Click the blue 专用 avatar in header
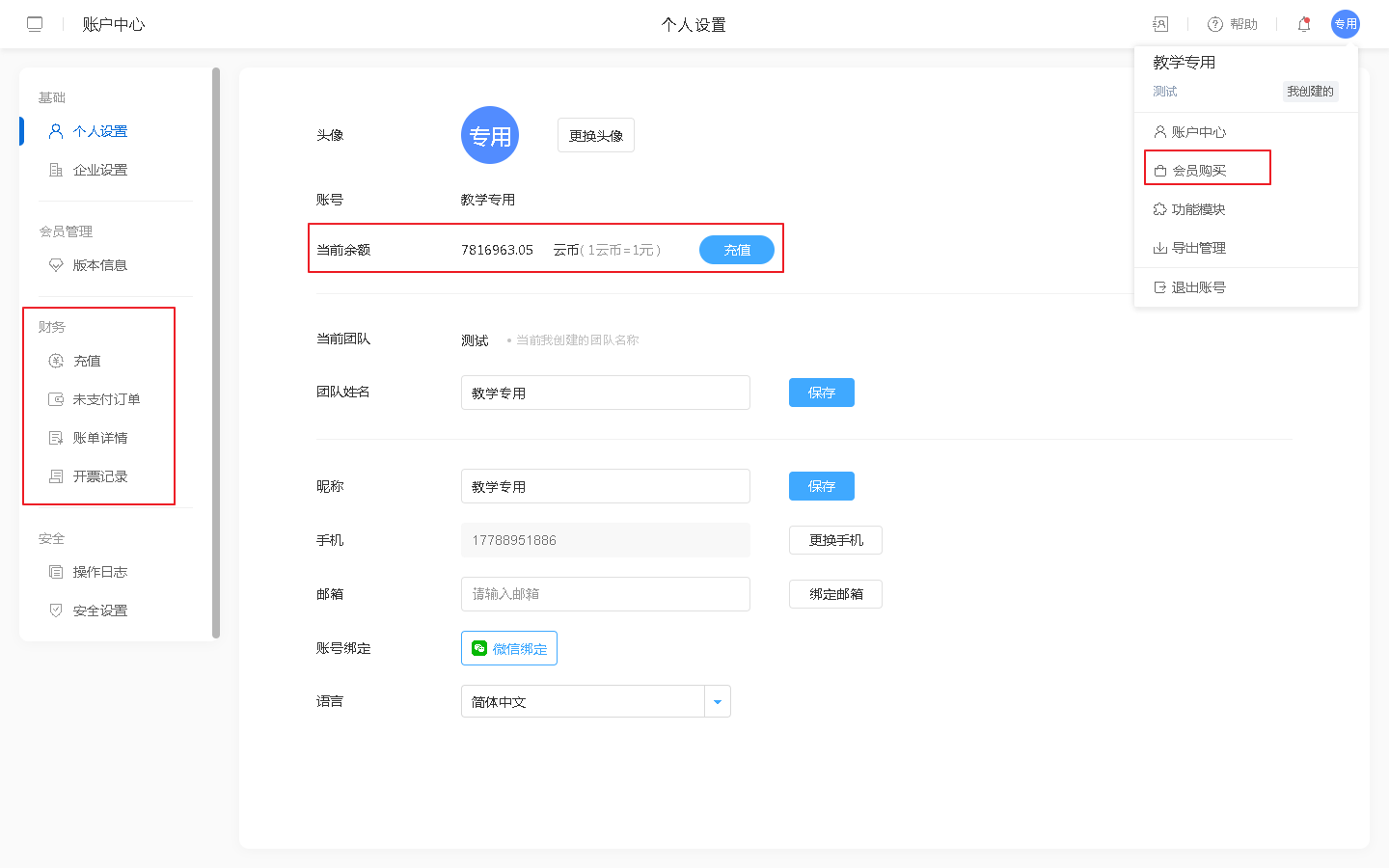This screenshot has height=868, width=1389. [1345, 24]
